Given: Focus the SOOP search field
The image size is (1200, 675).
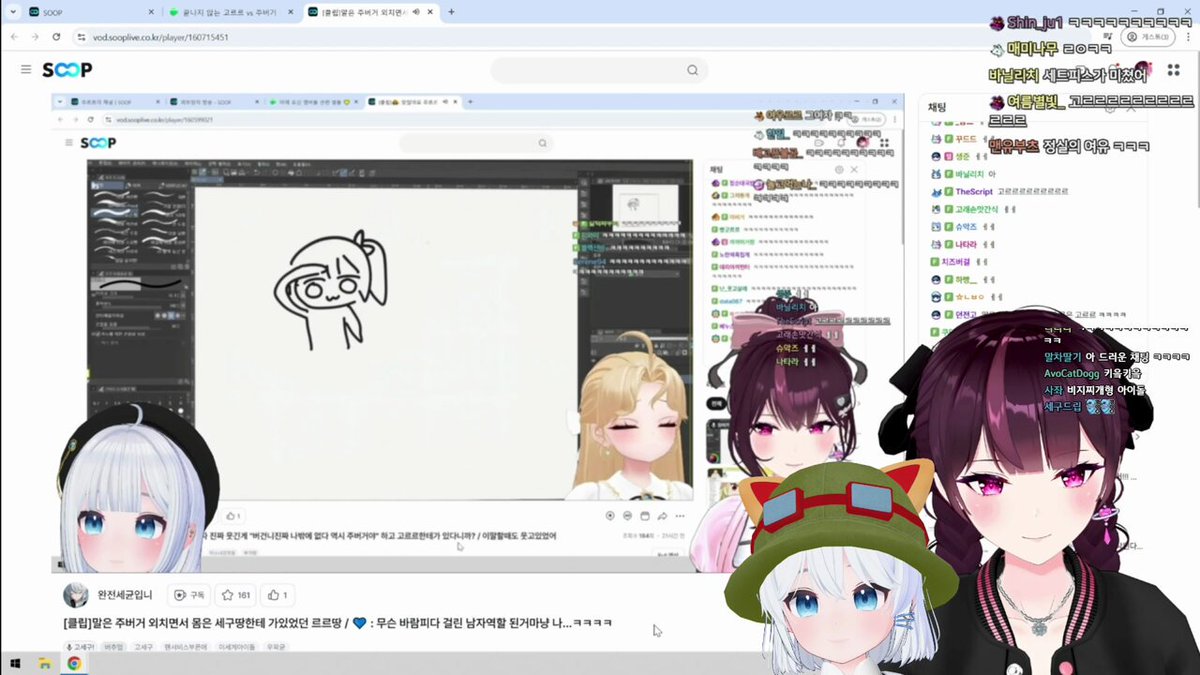Looking at the screenshot, I should [599, 70].
